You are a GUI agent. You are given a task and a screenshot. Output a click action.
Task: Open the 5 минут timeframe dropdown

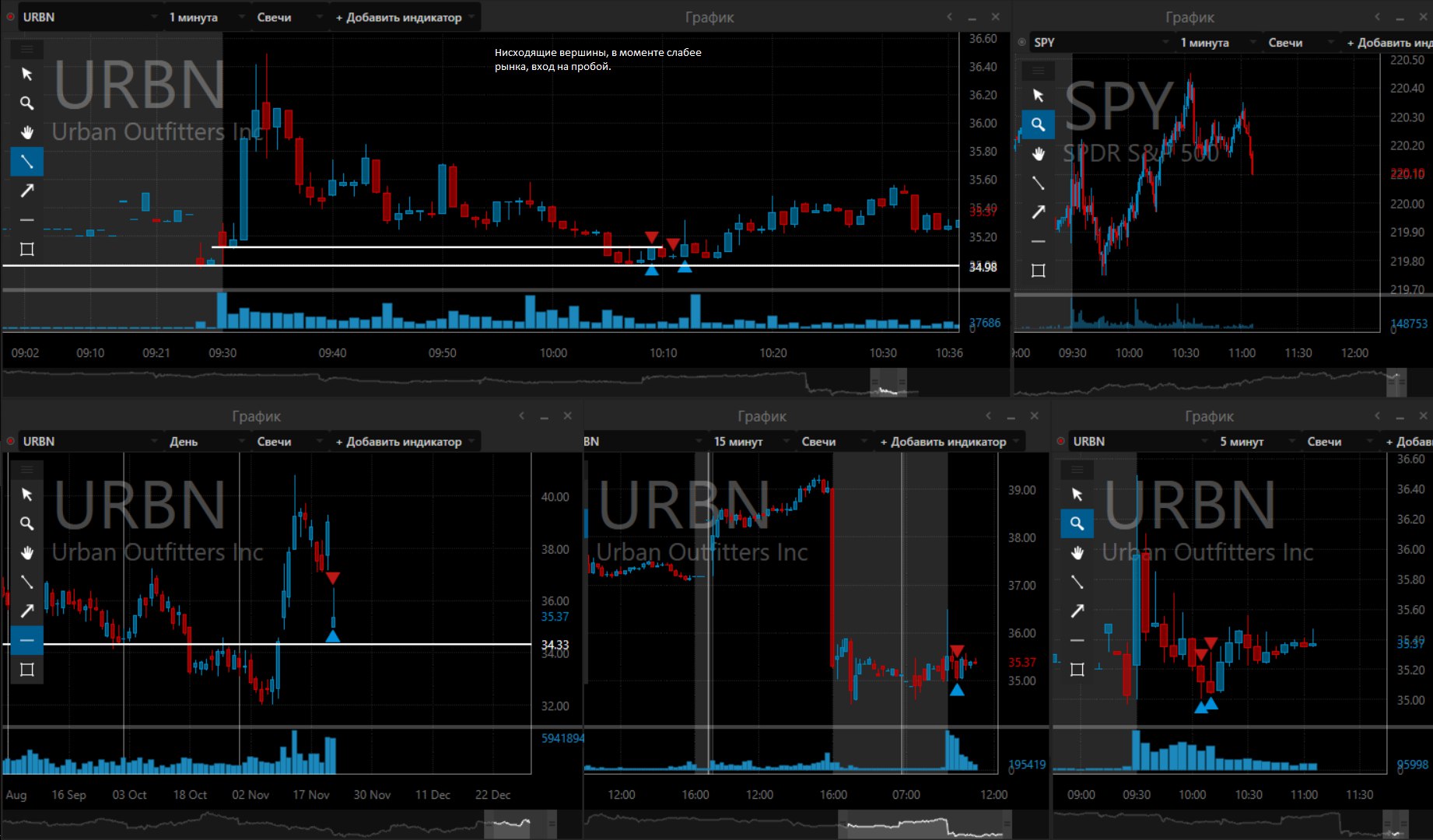[1256, 441]
